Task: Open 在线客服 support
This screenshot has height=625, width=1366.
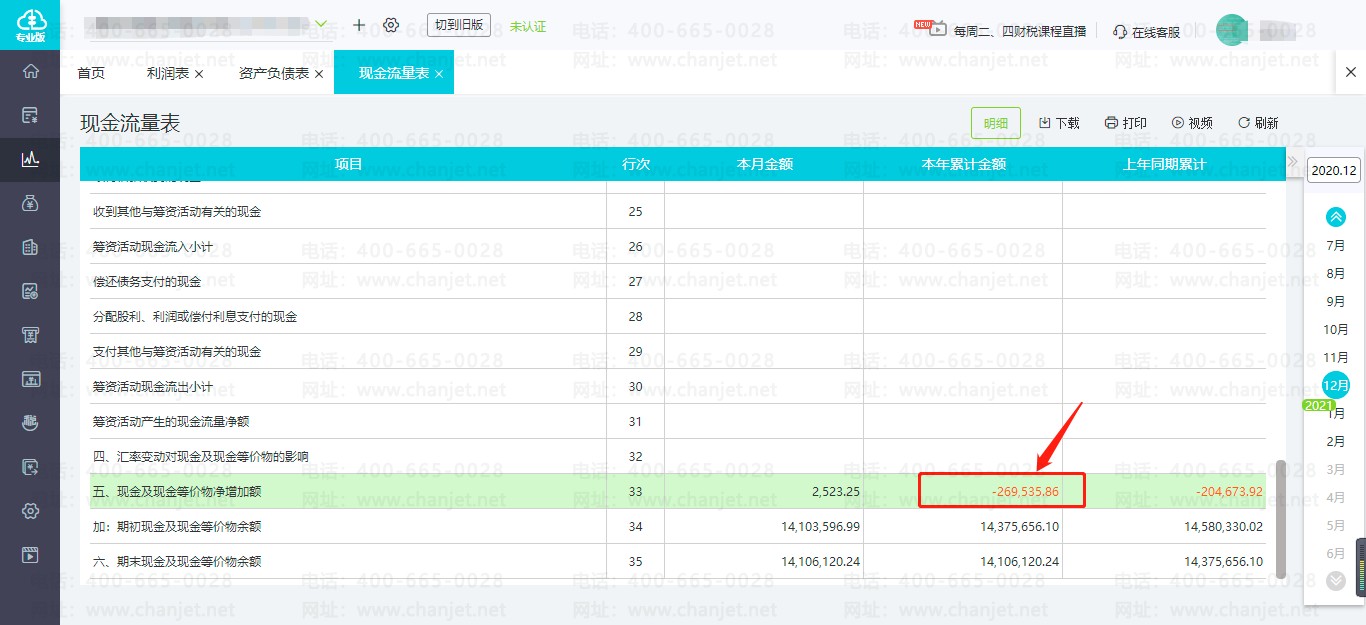Action: tap(1146, 32)
